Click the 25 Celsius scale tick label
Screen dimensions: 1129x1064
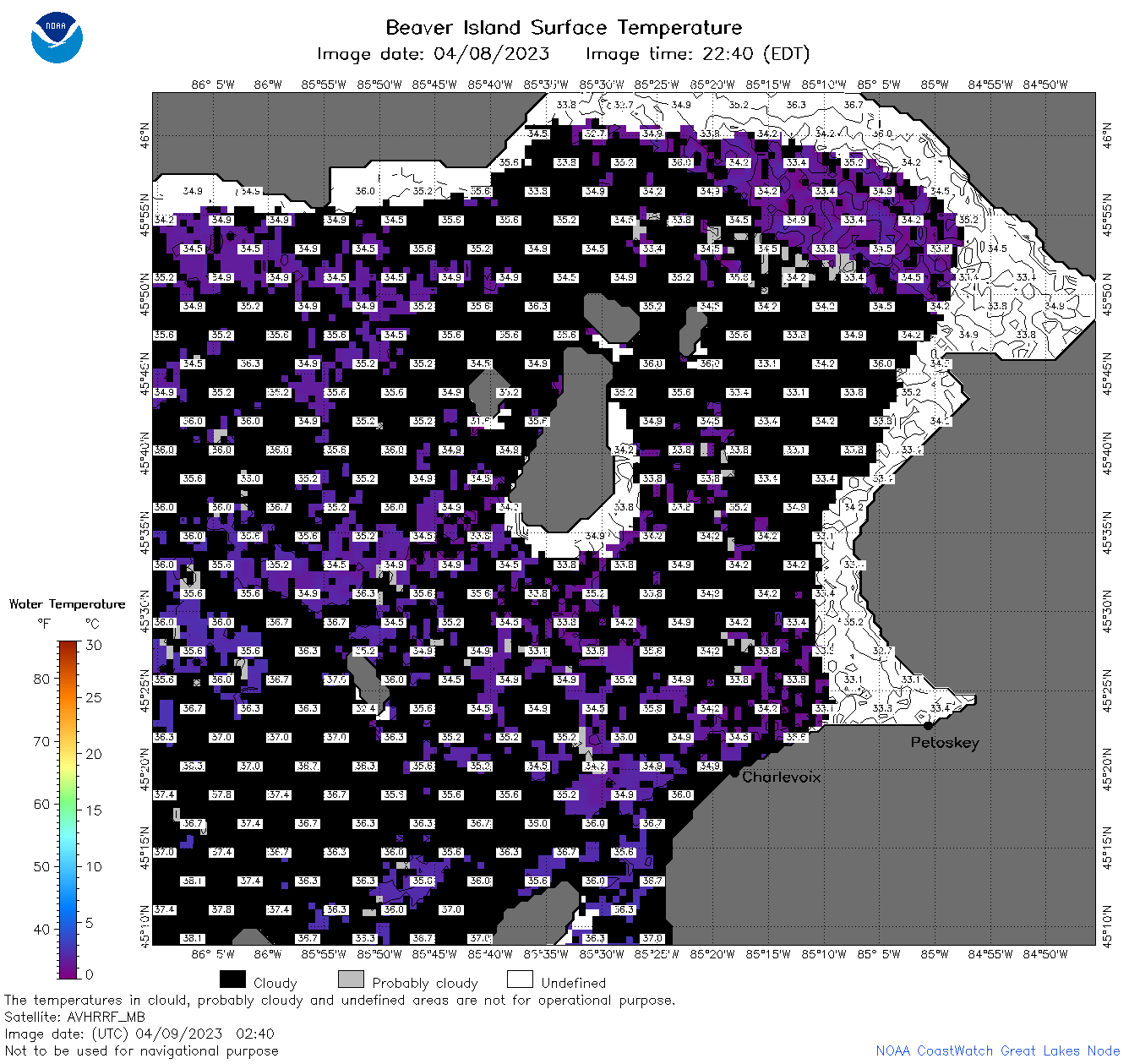pos(94,697)
